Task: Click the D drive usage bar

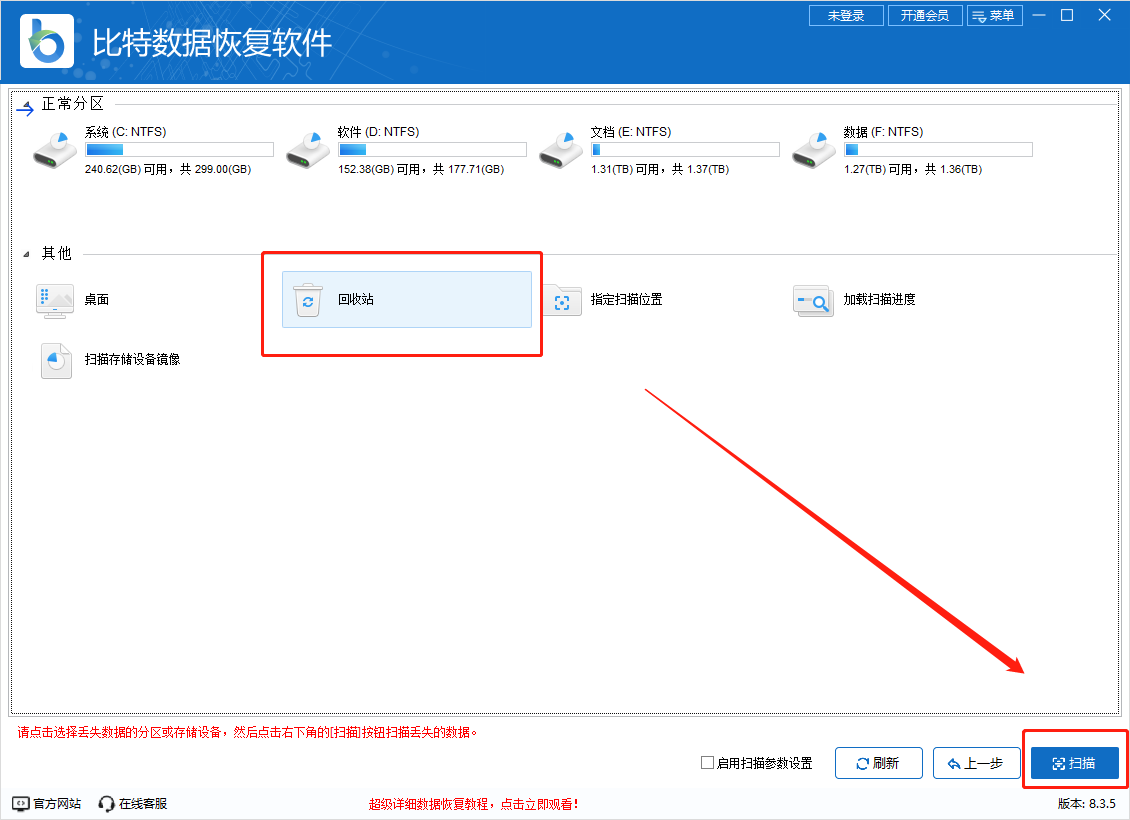Action: click(x=432, y=150)
